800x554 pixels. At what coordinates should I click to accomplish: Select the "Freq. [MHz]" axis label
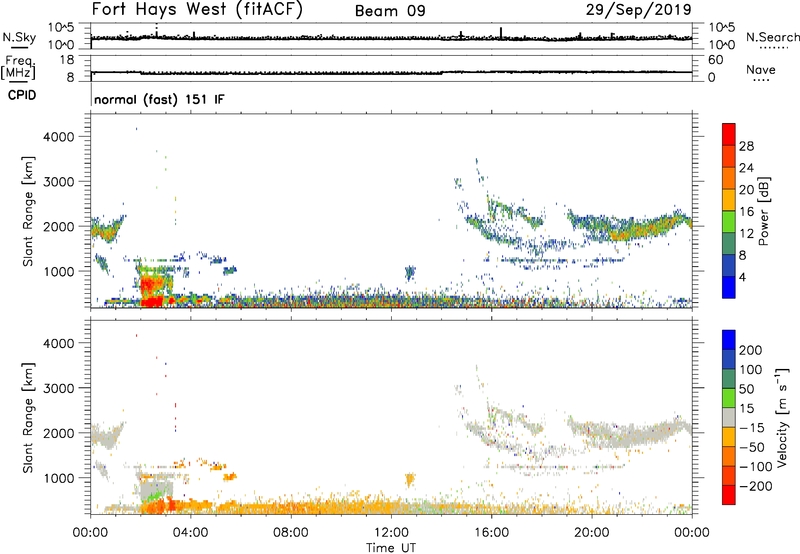coord(19,68)
